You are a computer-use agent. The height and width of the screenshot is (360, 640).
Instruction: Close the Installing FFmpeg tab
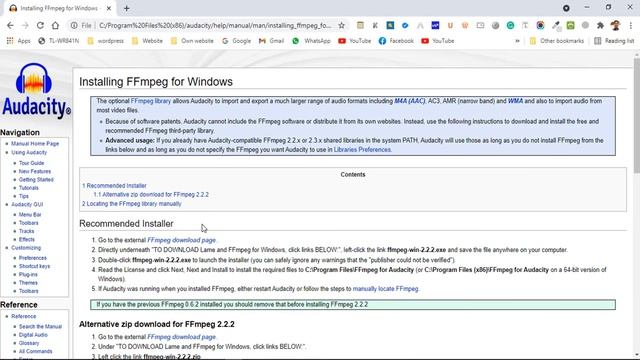coord(109,8)
